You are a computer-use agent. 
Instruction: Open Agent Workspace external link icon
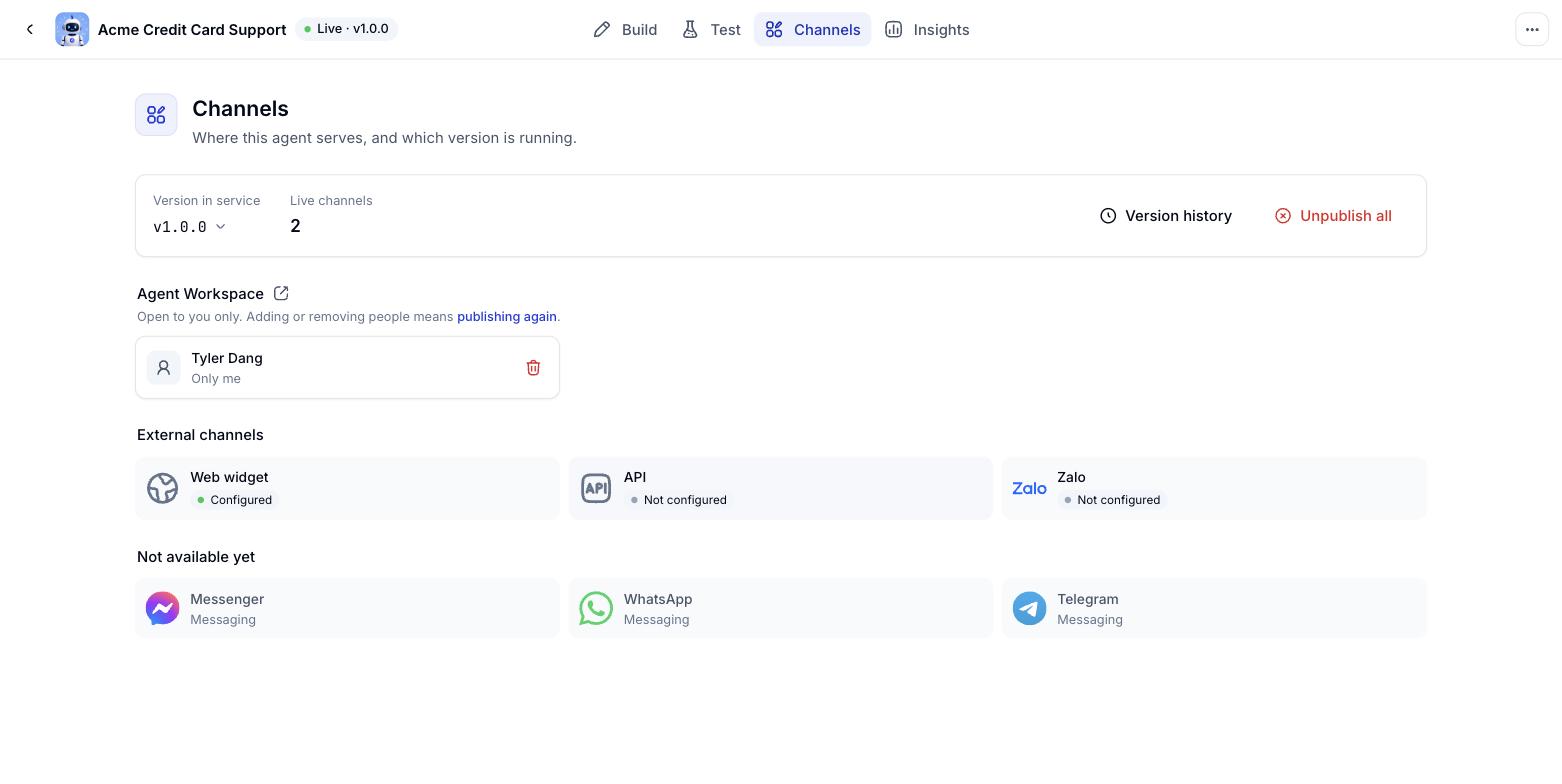pyautogui.click(x=281, y=293)
